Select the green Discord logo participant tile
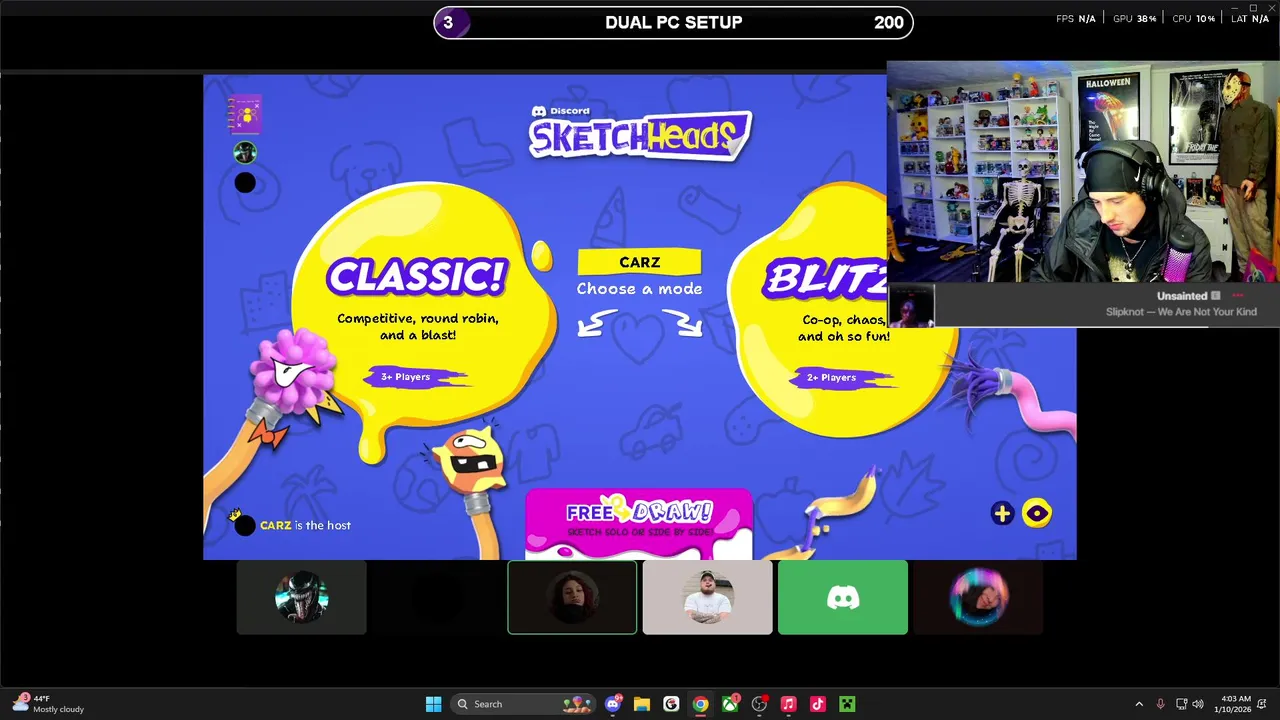Image resolution: width=1280 pixels, height=720 pixels. pyautogui.click(x=843, y=597)
